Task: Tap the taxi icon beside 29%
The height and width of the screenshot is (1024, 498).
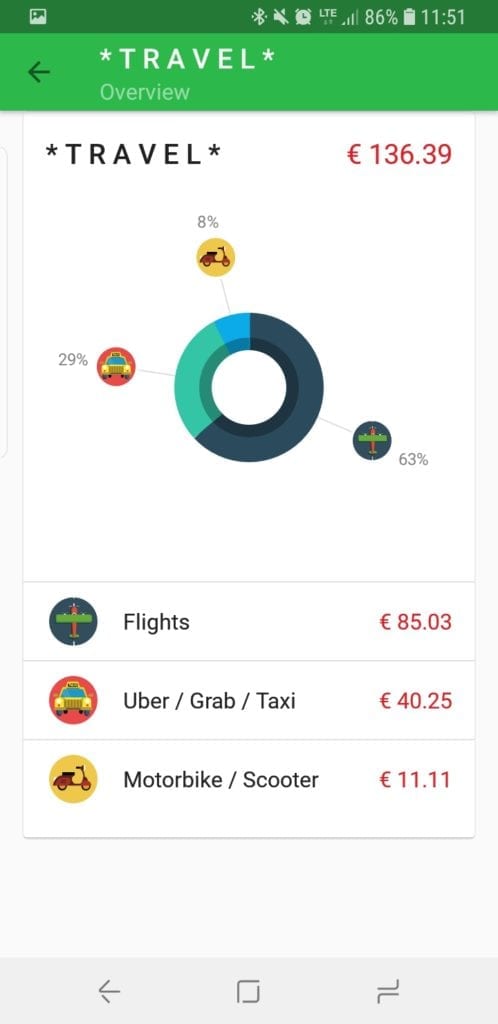Action: (116, 366)
